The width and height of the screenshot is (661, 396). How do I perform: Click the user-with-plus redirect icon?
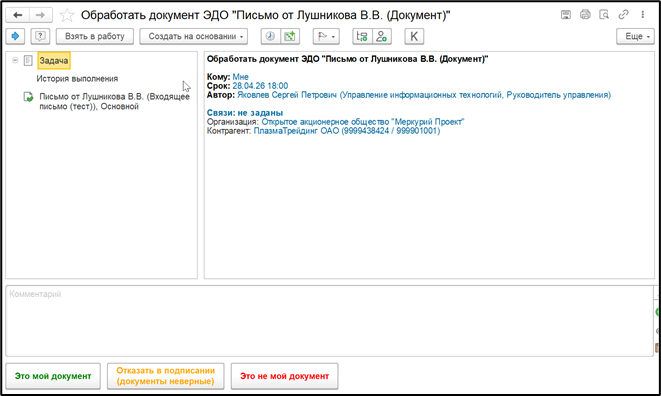(382, 36)
